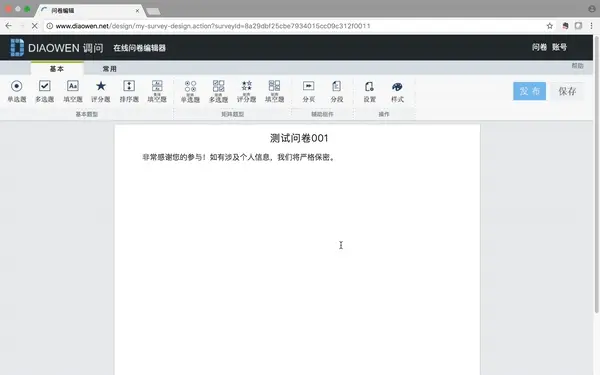Click the page vertical scrollbar
600x375 pixels.
(596, 174)
